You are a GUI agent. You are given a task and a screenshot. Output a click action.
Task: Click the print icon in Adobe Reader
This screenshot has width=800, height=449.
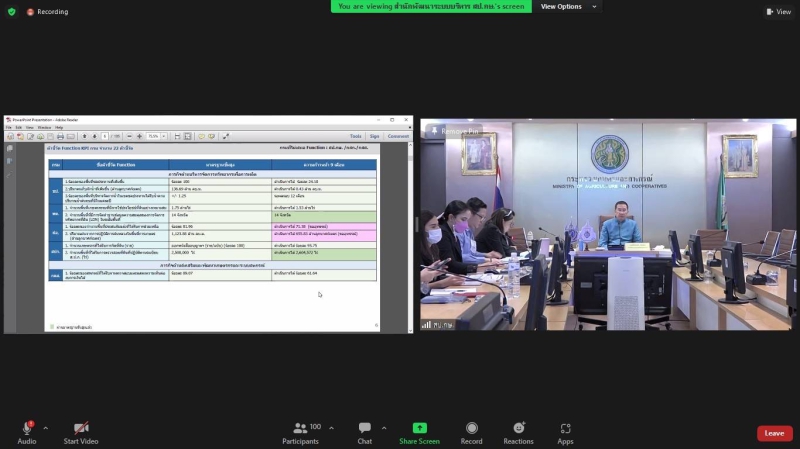[x=59, y=136]
